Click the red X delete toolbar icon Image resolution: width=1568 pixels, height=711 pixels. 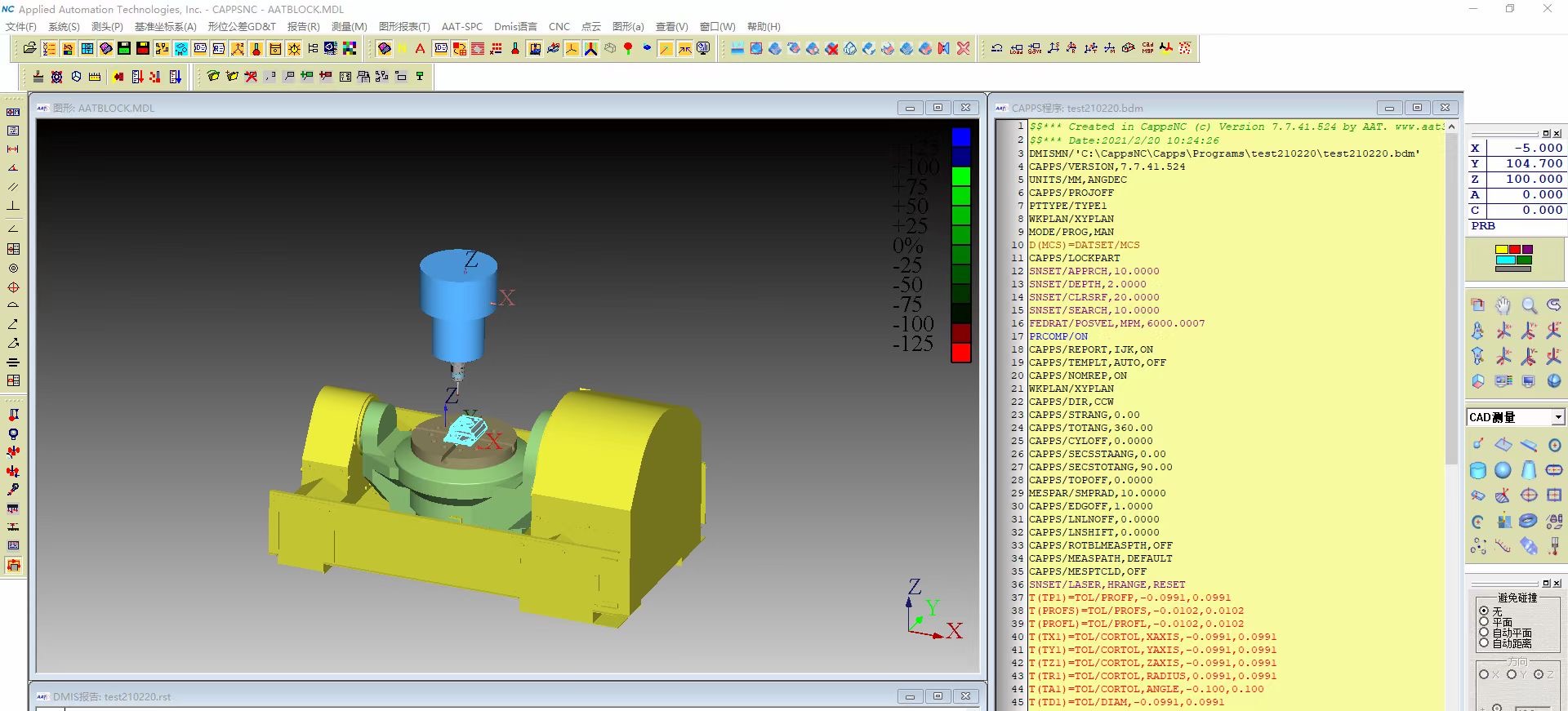(964, 49)
